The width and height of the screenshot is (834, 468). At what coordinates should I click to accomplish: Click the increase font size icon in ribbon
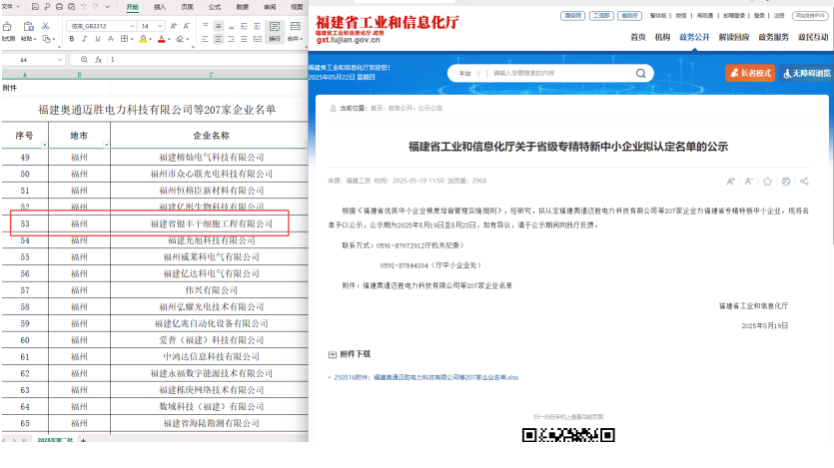176,25
